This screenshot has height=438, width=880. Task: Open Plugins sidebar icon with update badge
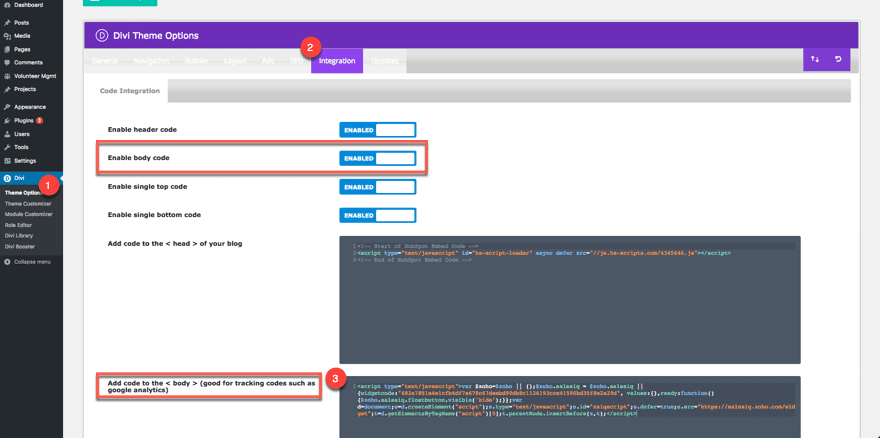coord(7,120)
